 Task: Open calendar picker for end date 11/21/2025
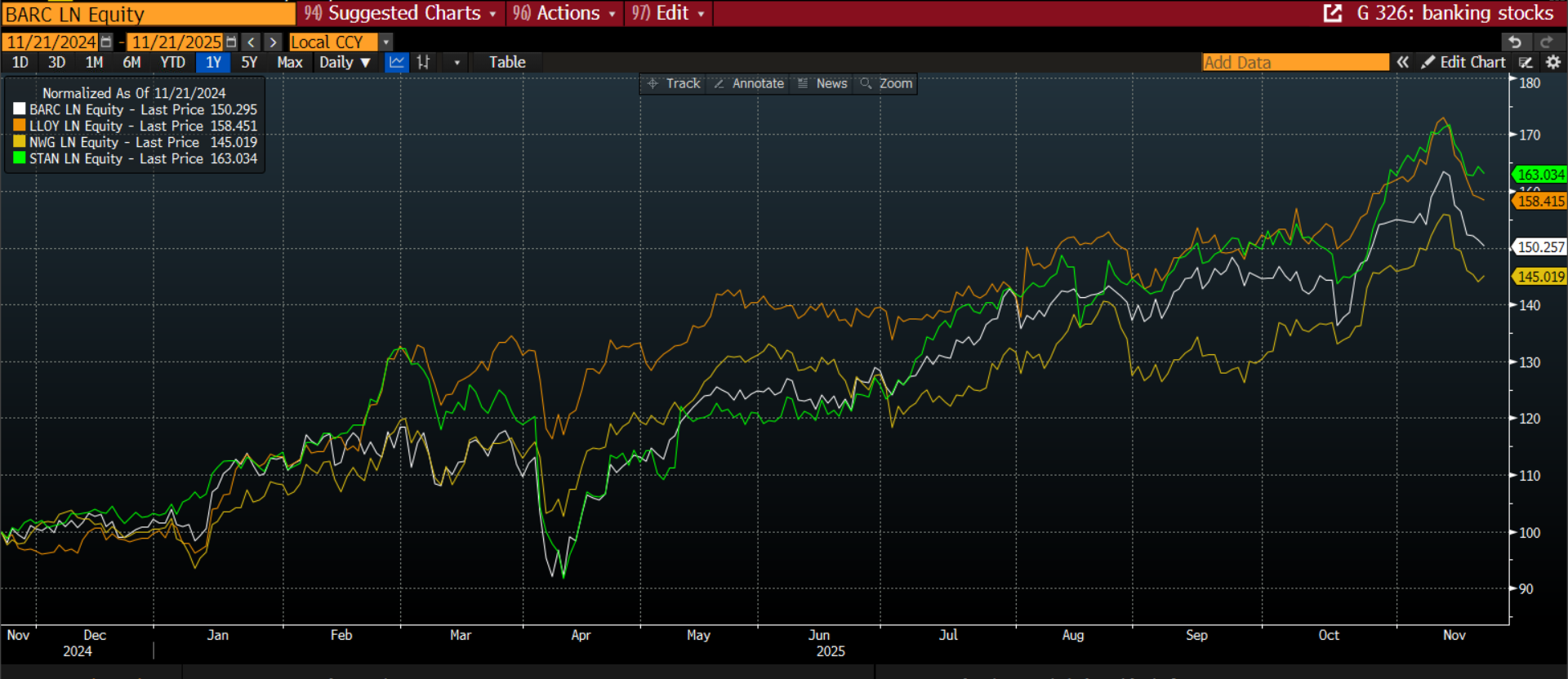click(x=231, y=42)
